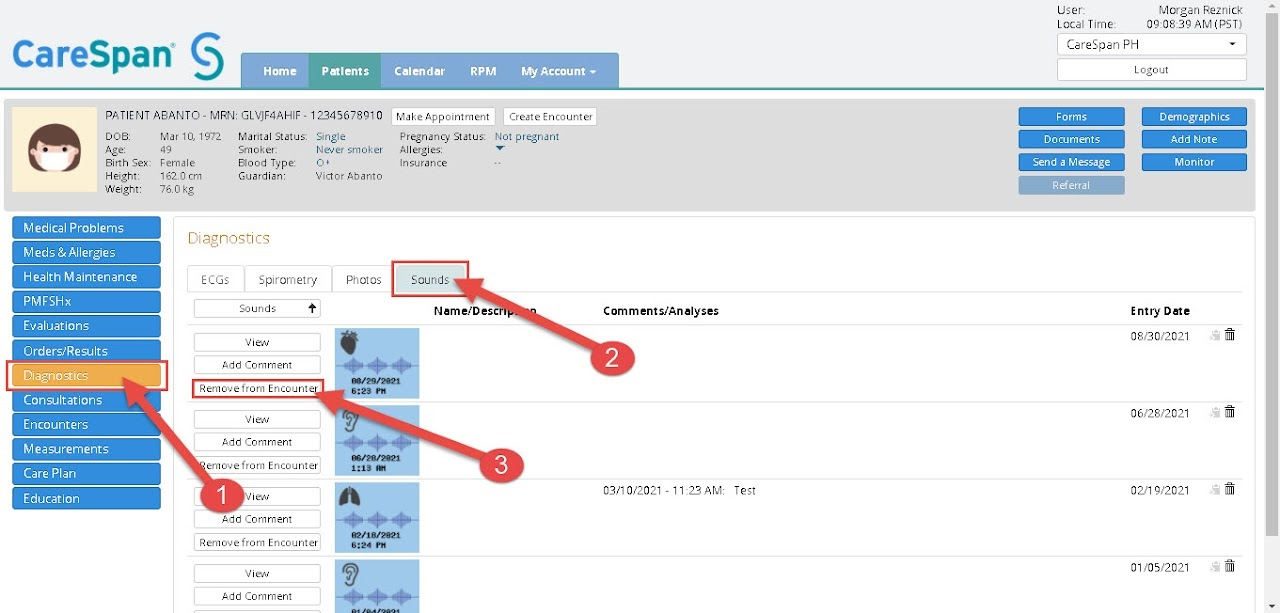Select the Sounds diagnostics tab
Viewport: 1280px width, 613px height.
tap(430, 279)
